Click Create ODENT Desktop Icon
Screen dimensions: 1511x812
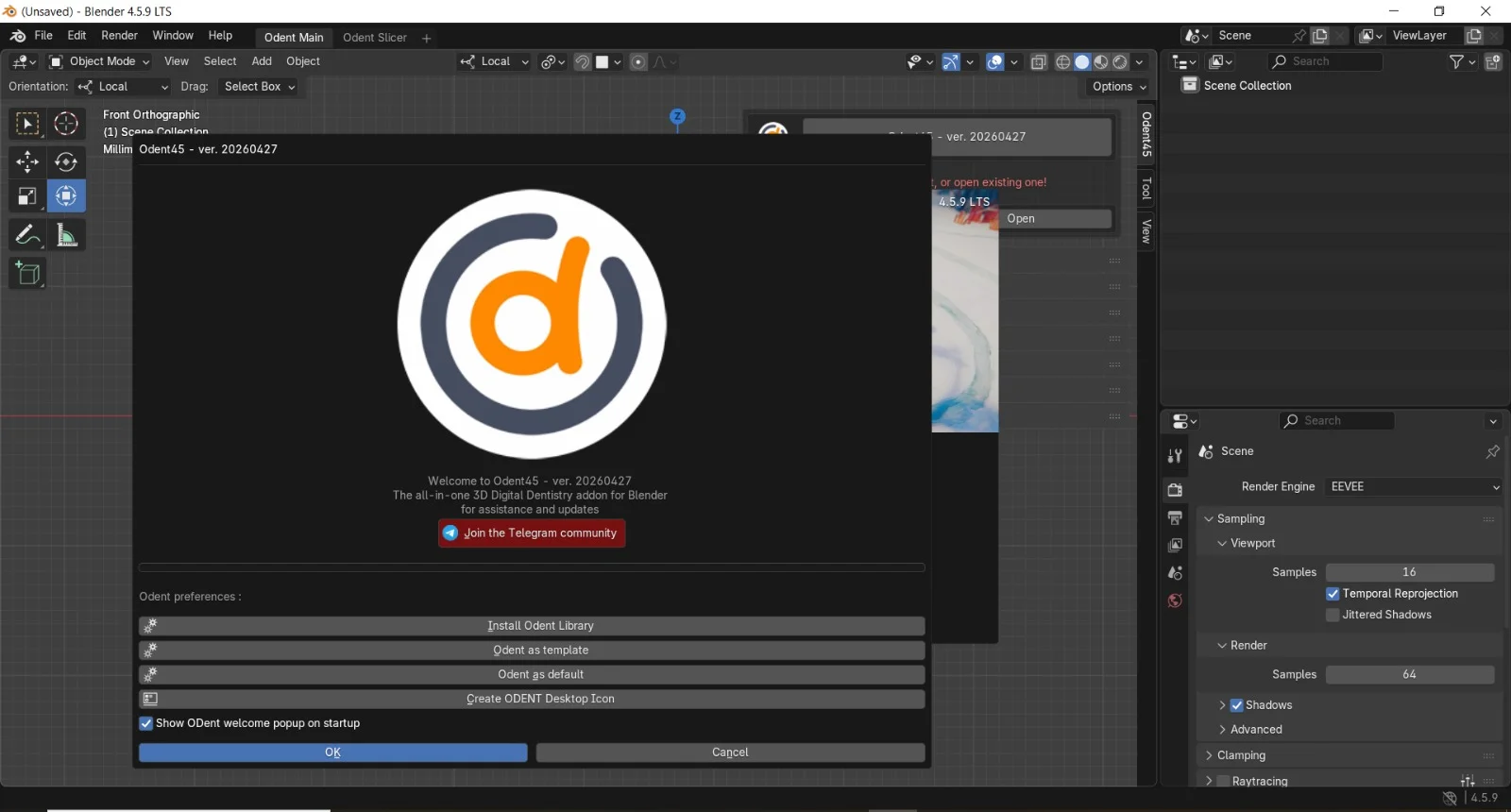point(532,700)
